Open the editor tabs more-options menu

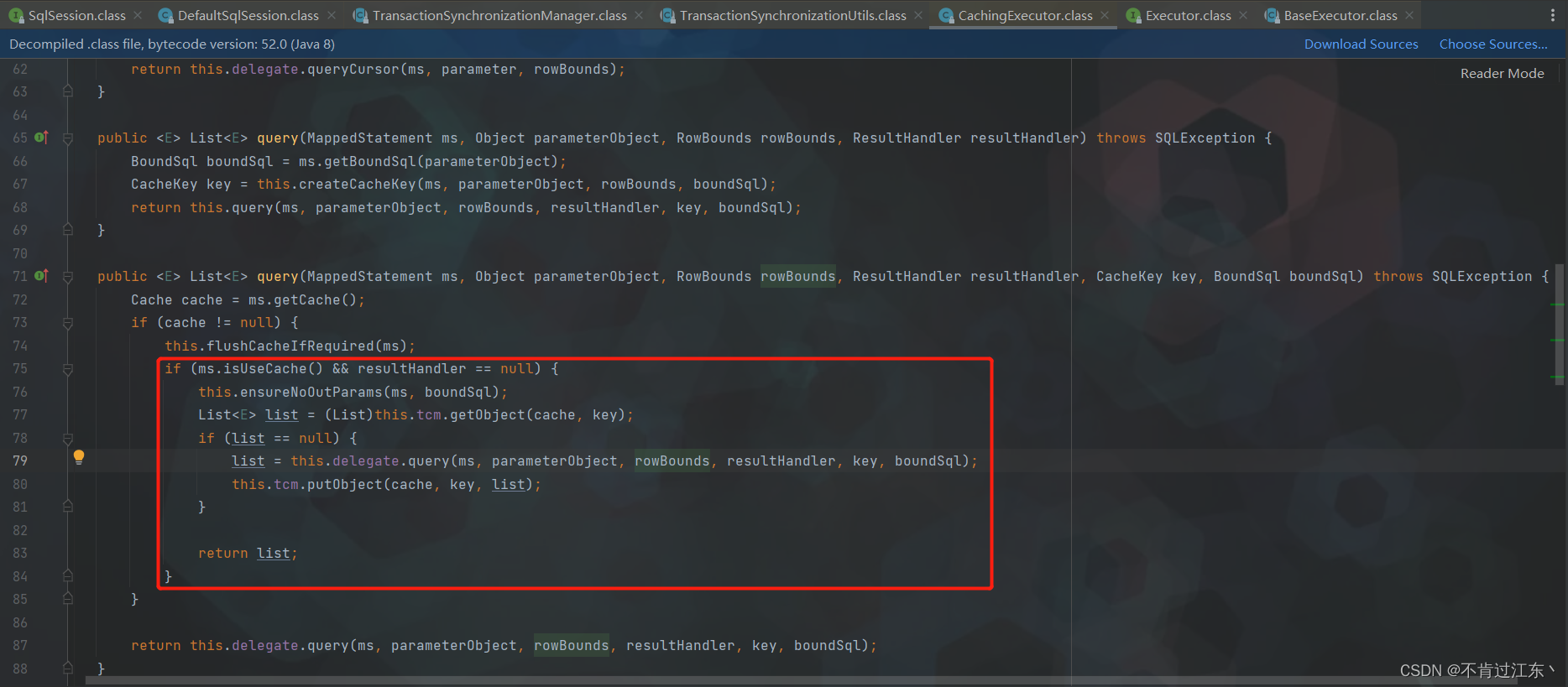1552,15
